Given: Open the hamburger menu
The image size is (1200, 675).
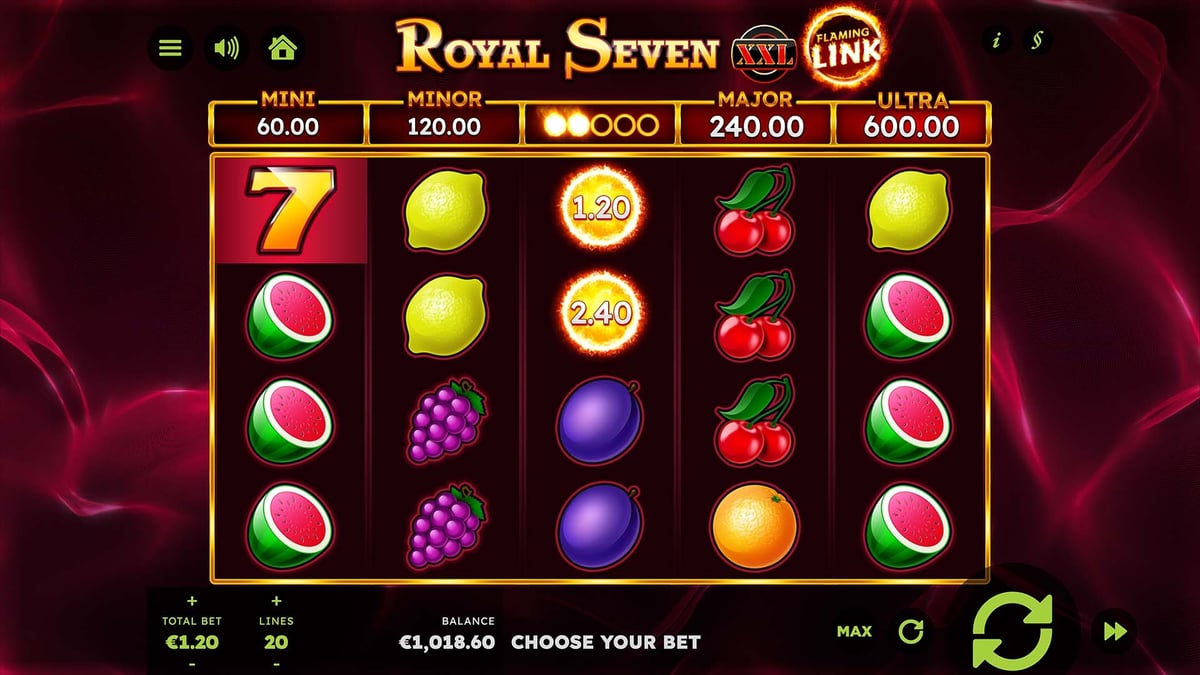Looking at the screenshot, I should 171,48.
